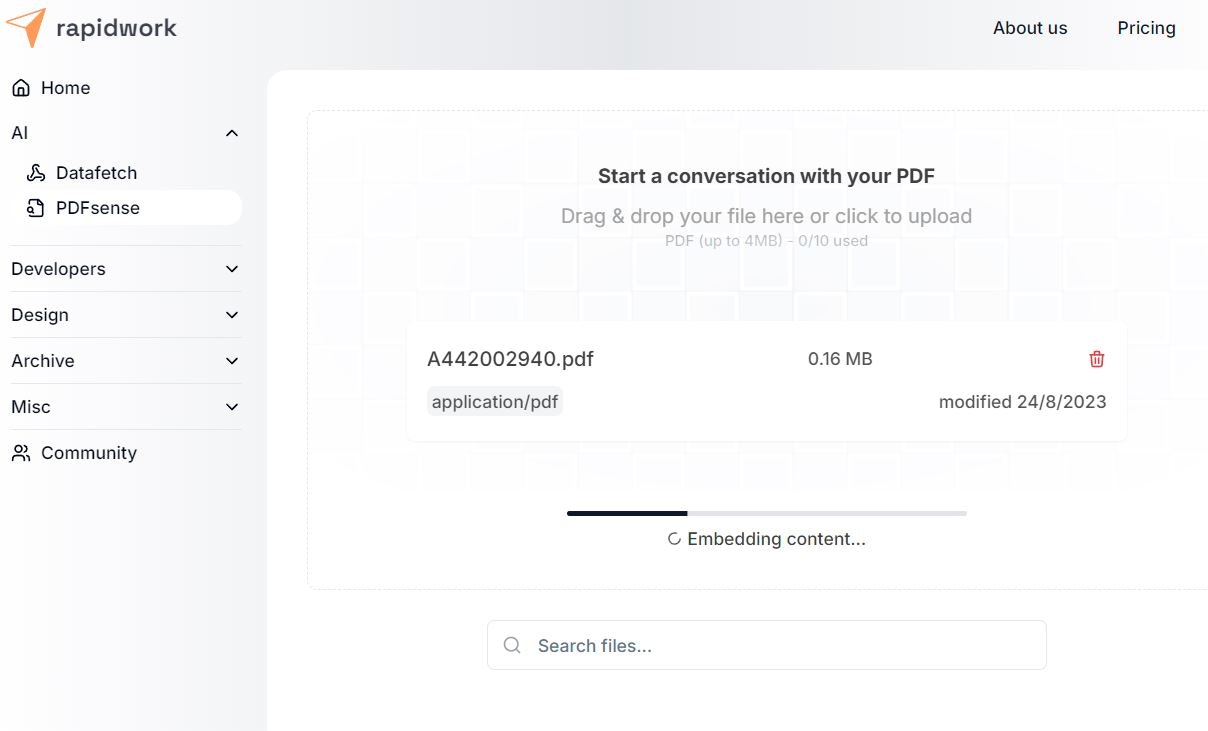The height and width of the screenshot is (731, 1208).
Task: Click the drag and drop upload area text
Action: coord(766,216)
